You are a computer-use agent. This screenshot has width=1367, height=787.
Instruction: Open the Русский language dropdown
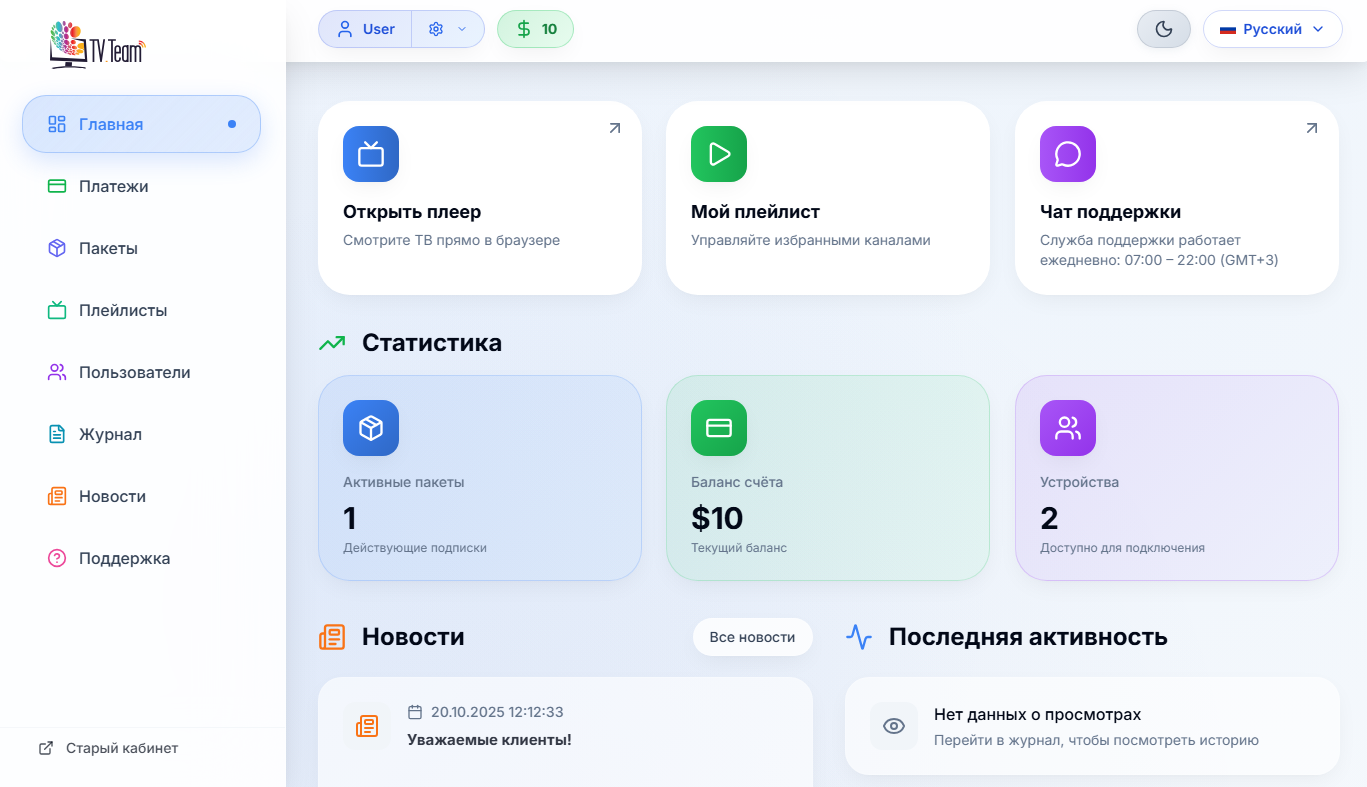pos(1271,29)
